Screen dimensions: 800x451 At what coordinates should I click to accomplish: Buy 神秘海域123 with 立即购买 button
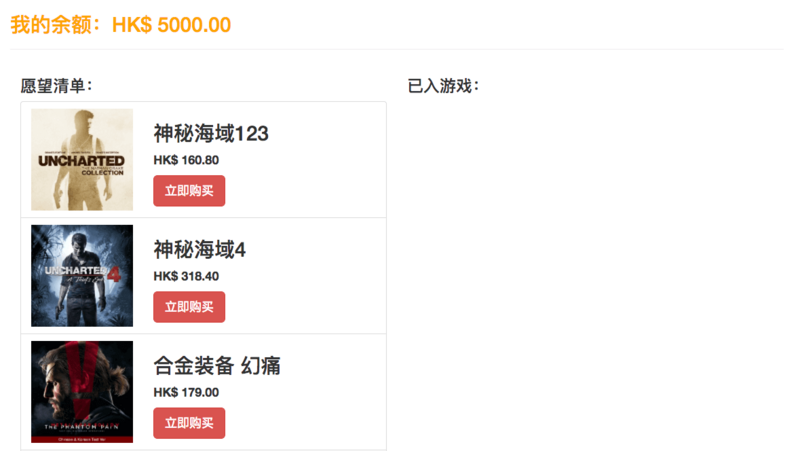coord(189,191)
